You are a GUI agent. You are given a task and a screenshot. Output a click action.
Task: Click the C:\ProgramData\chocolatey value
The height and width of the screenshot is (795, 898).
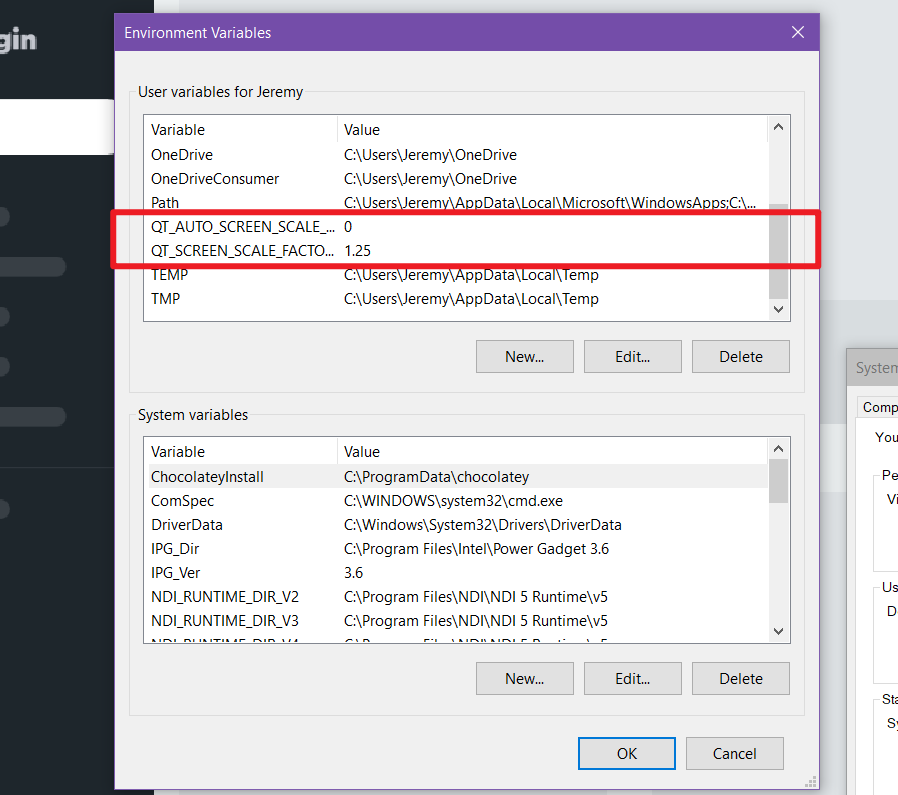click(436, 477)
